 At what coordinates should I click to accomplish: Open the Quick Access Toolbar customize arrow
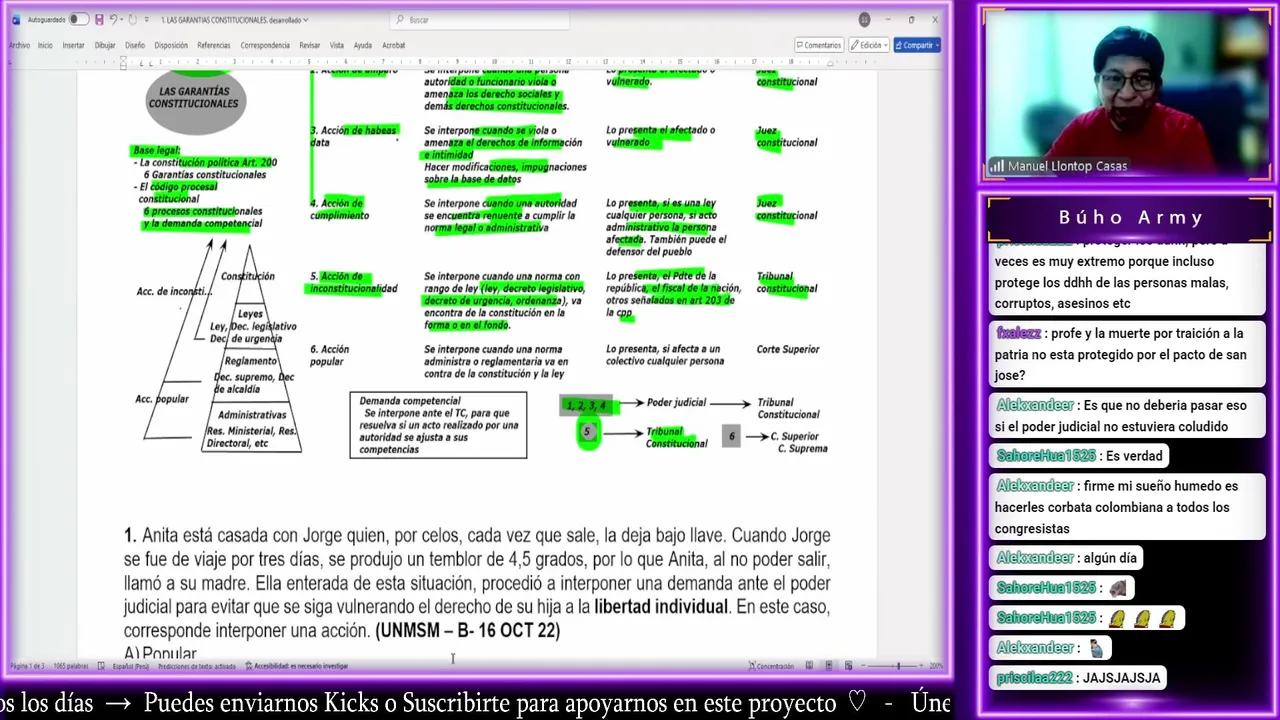coord(147,19)
